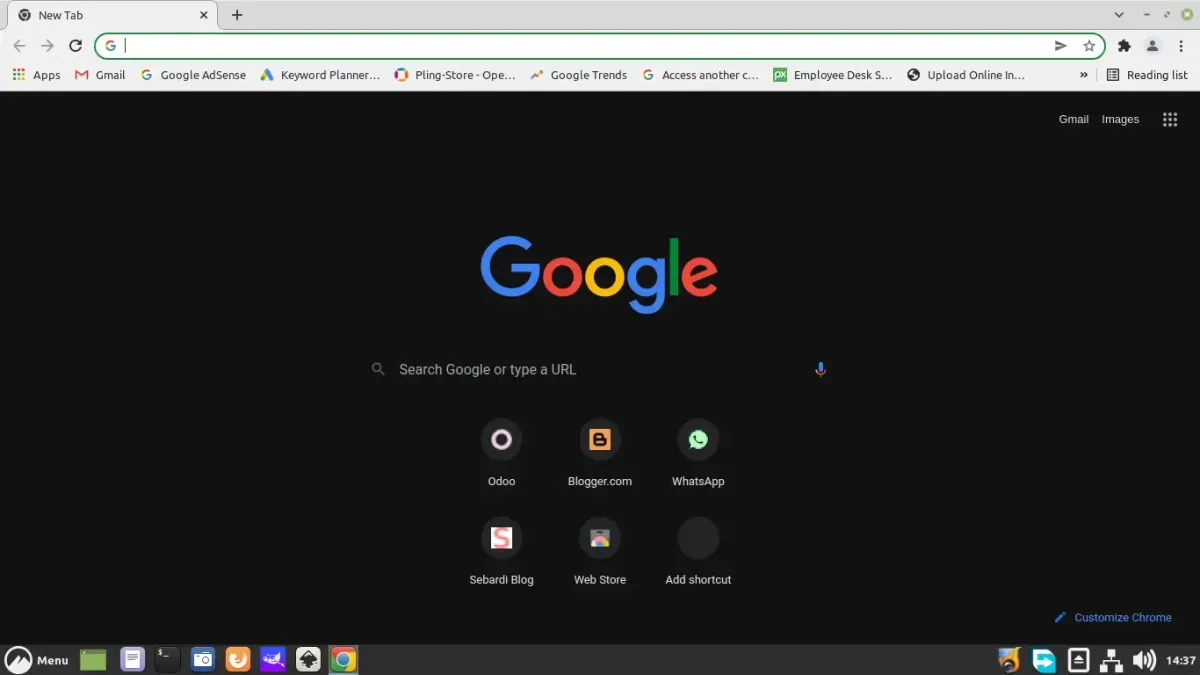This screenshot has height=675, width=1200.
Task: Open the Apps bookmark
Action: pos(37,75)
